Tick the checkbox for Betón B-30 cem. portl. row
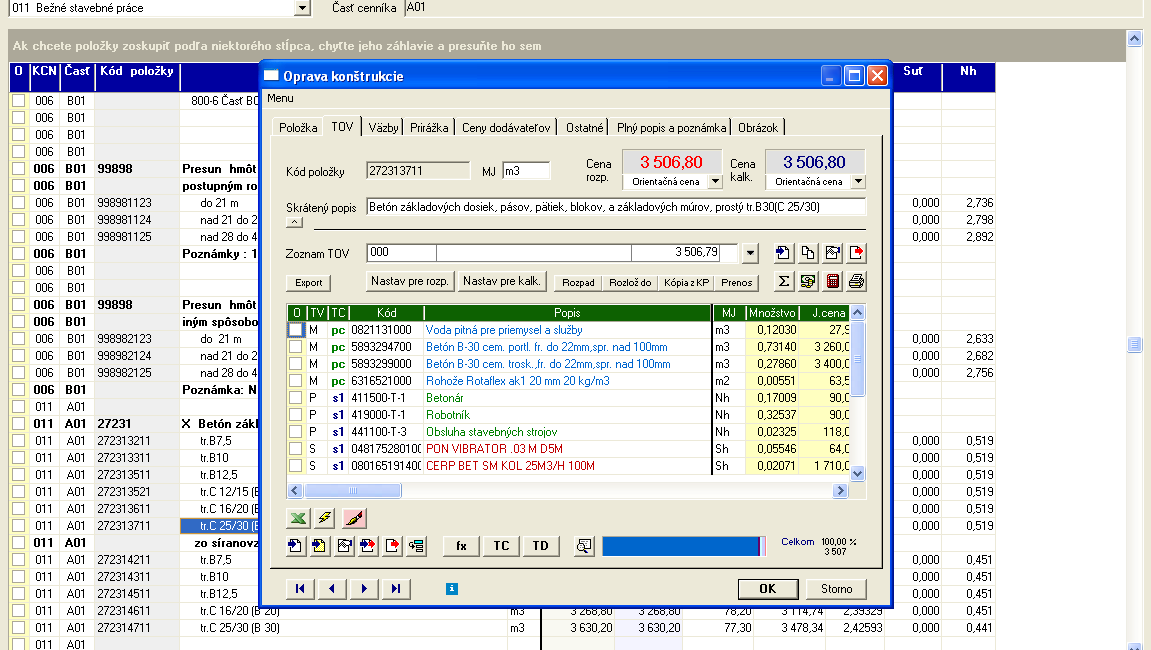This screenshot has height=650, width=1151. pos(295,347)
